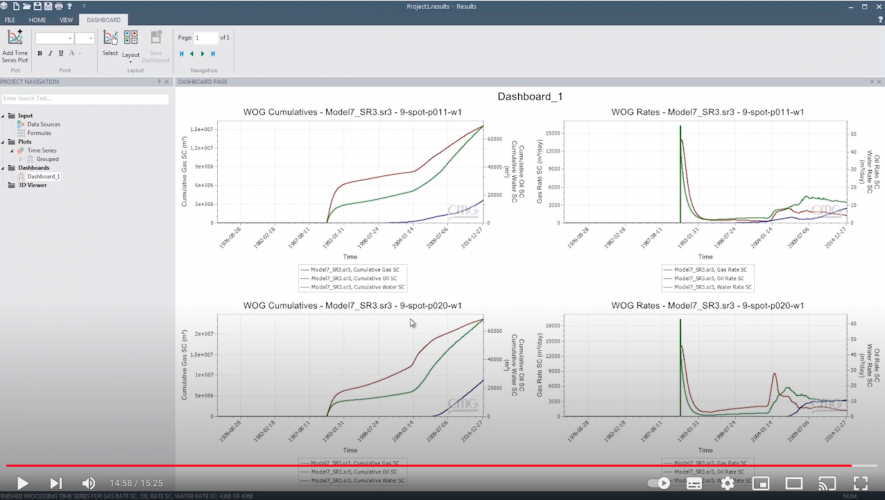Seek using the red video progress bar
Viewport: 885px width, 500px height.
click(400, 465)
